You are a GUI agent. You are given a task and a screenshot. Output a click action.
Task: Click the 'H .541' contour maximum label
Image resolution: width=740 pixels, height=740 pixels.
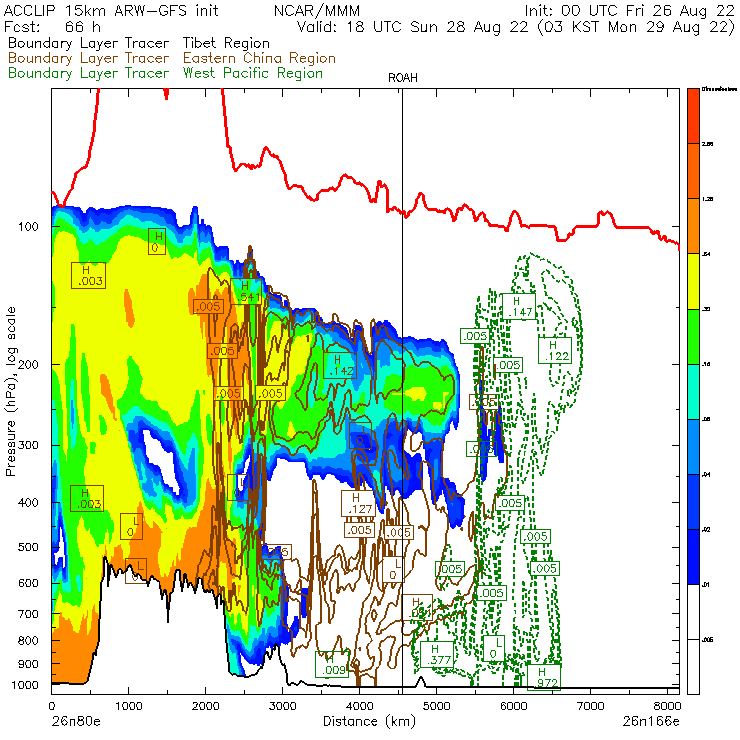coord(246,291)
